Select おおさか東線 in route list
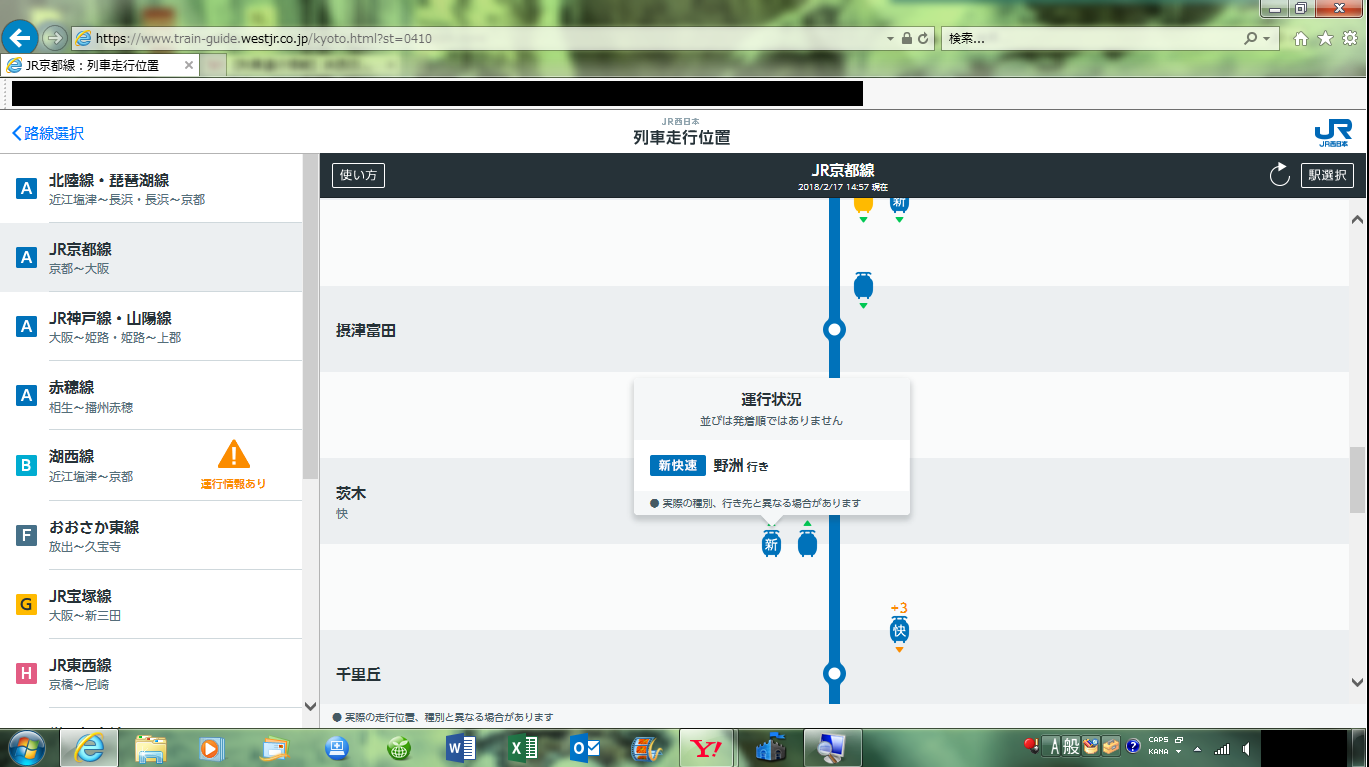1369x767 pixels. click(x=151, y=535)
